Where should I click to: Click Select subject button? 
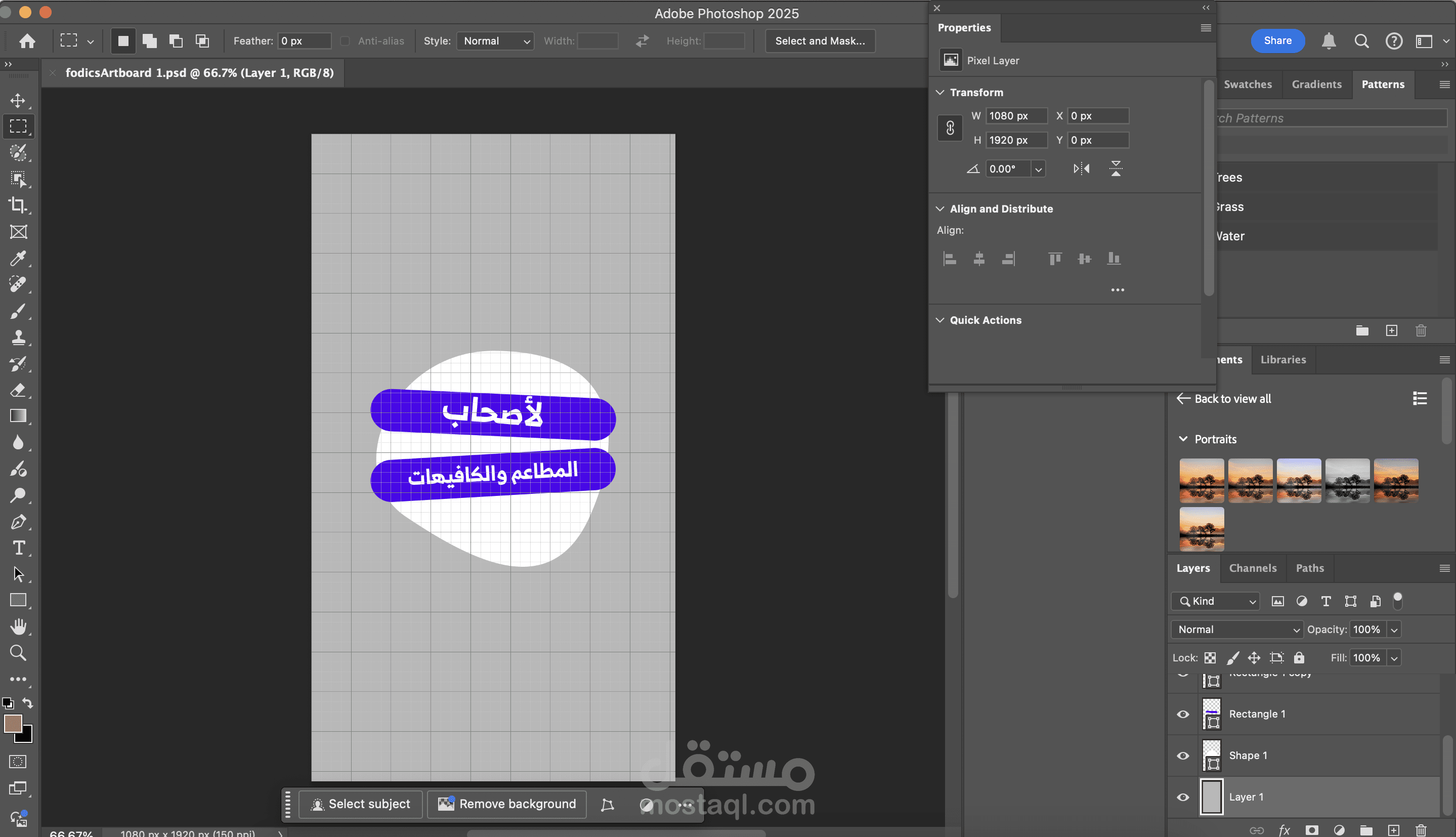[x=361, y=804]
